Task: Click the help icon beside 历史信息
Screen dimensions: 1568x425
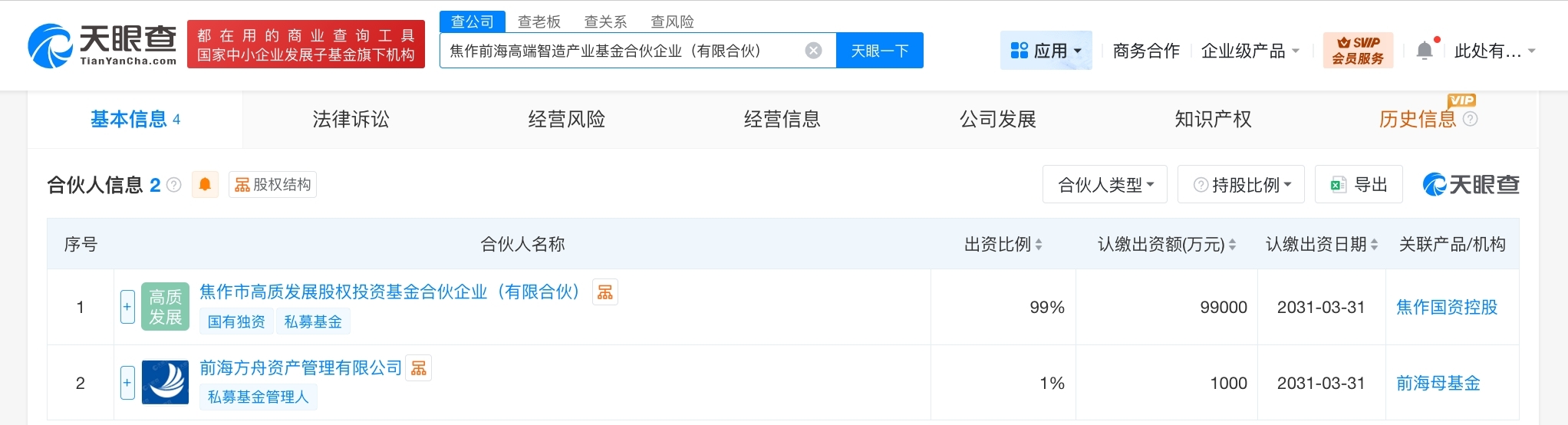Action: pos(1470,119)
